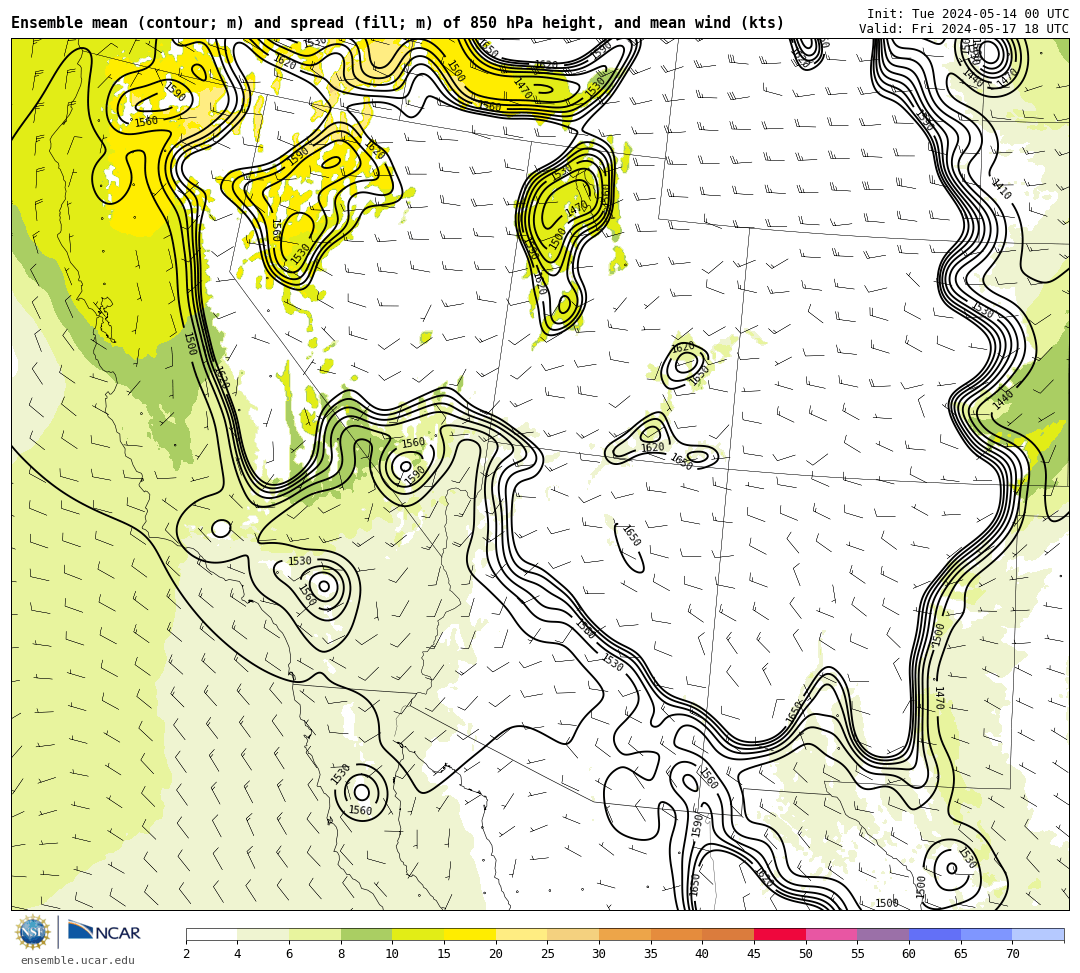Select the 'Init: Tue 2024-05-14 00 UTC' line
Viewport: 1080px width, 973px height.
(968, 14)
